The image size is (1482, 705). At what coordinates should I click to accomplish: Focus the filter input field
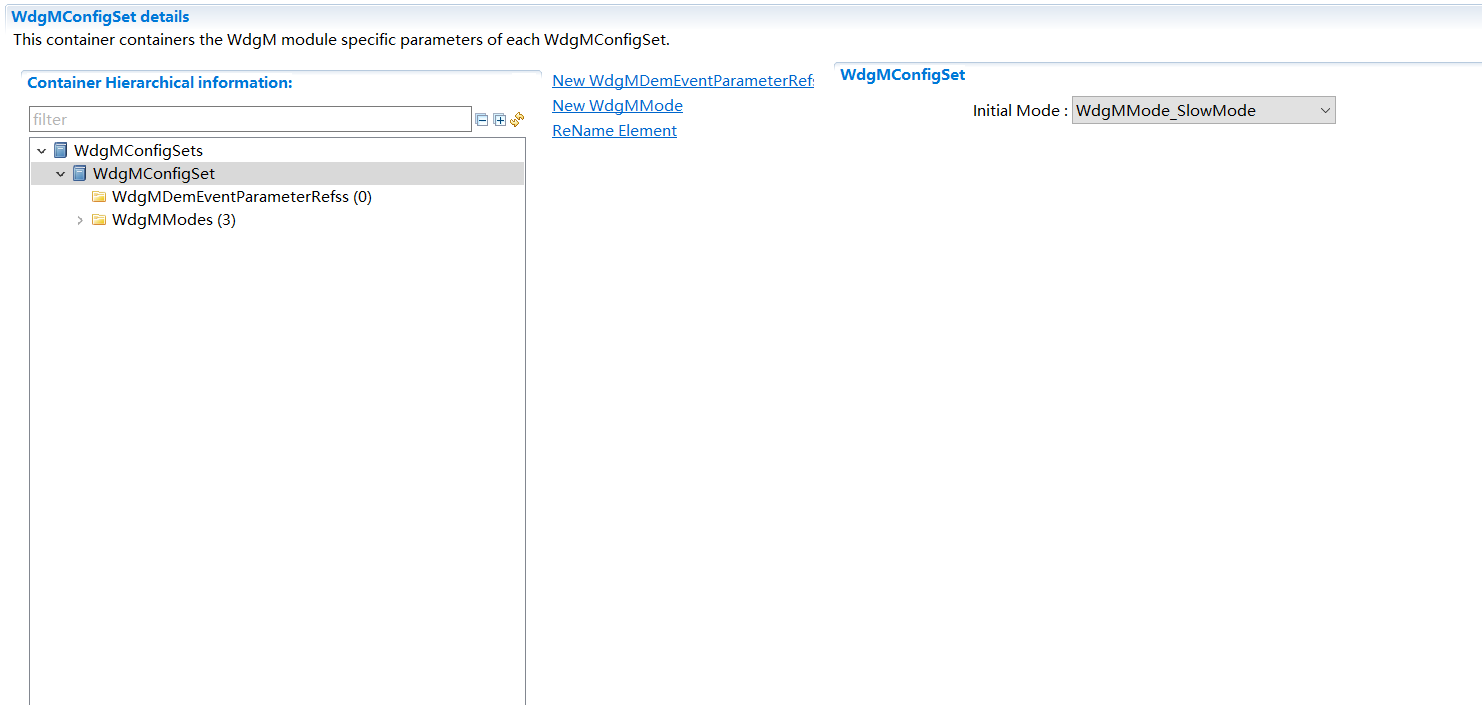point(250,120)
